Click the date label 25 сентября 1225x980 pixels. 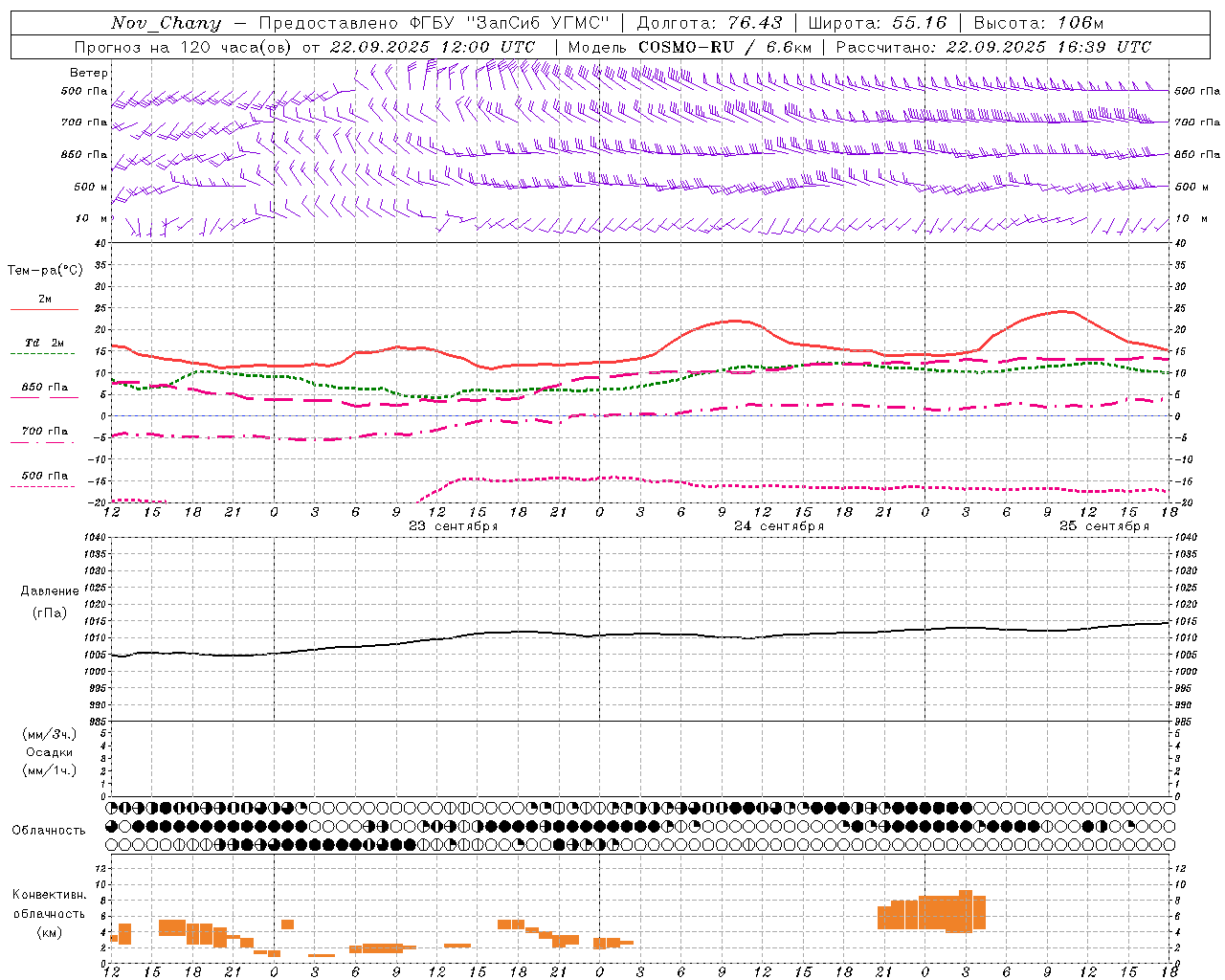[1103, 525]
